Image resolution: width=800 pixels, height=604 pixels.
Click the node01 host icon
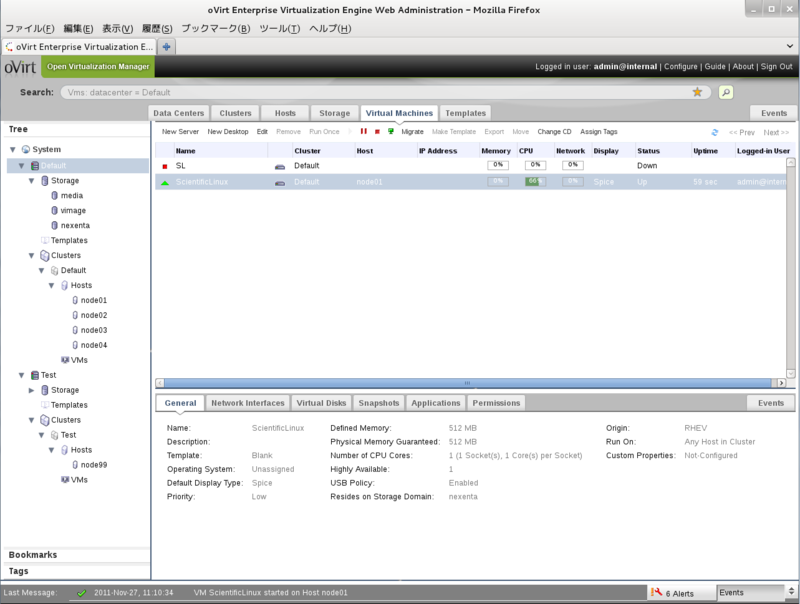tap(75, 300)
